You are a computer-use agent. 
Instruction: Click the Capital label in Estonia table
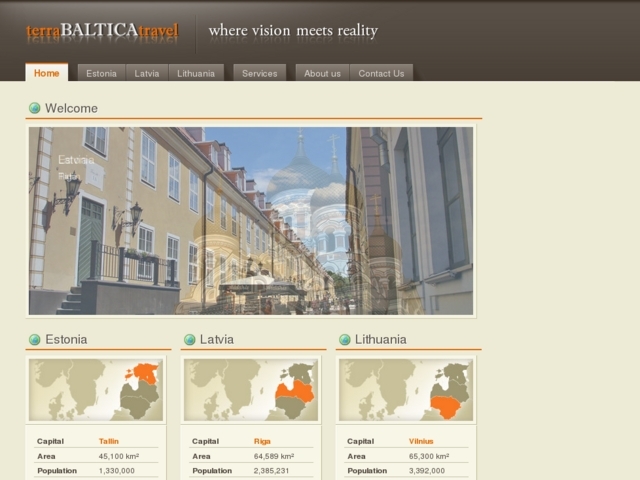(x=50, y=441)
